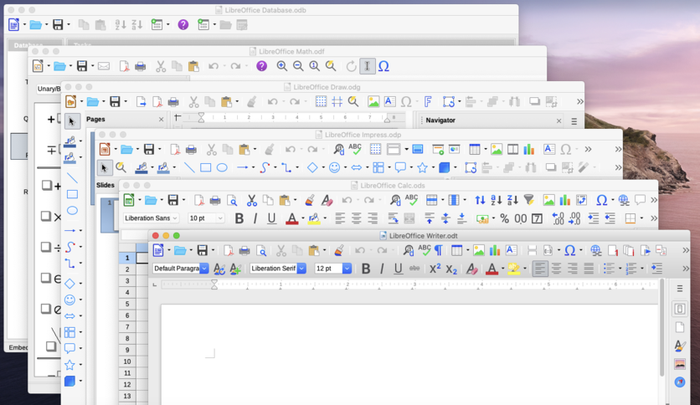Screen dimensions: 700x405
Task: Select the rectangle tool in Impress toolbar
Action: tap(205, 168)
